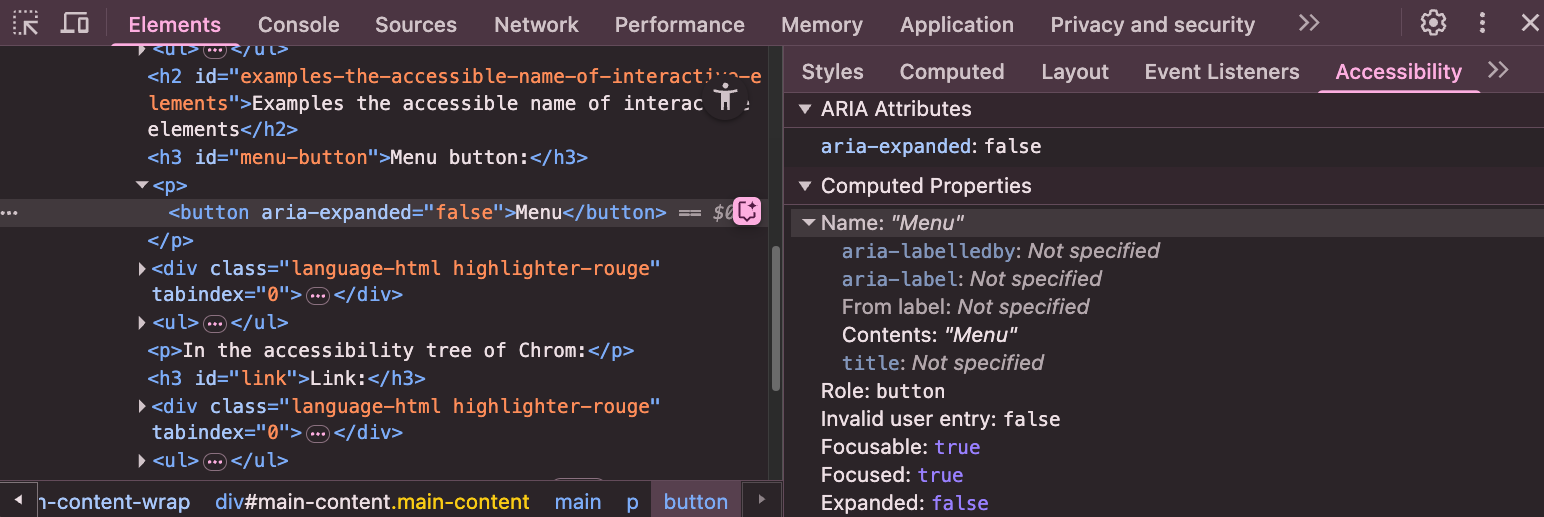Open the DevTools three-dot customize menu
Image resolution: width=1544 pixels, height=517 pixels.
coord(1483,23)
